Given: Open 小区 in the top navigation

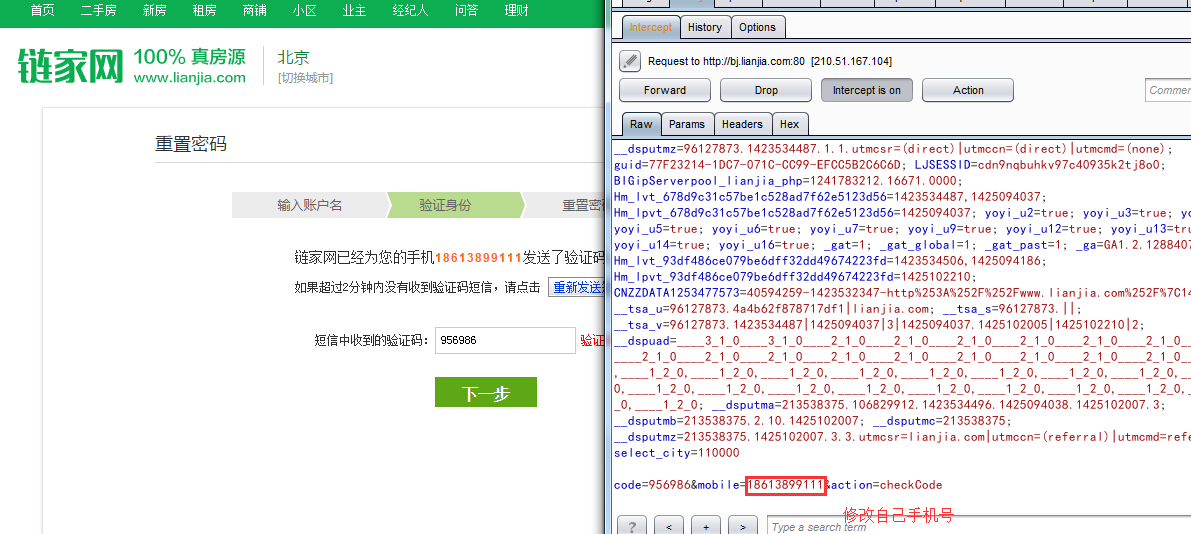Looking at the screenshot, I should 305,10.
